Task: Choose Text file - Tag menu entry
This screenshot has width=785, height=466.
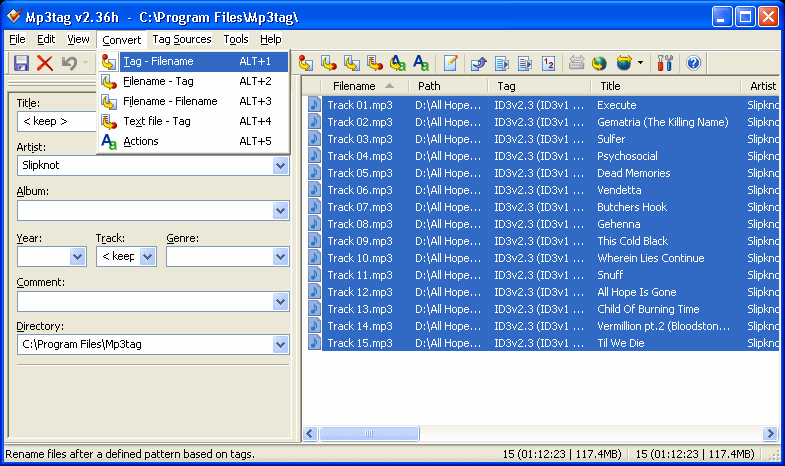Action: (x=193, y=122)
